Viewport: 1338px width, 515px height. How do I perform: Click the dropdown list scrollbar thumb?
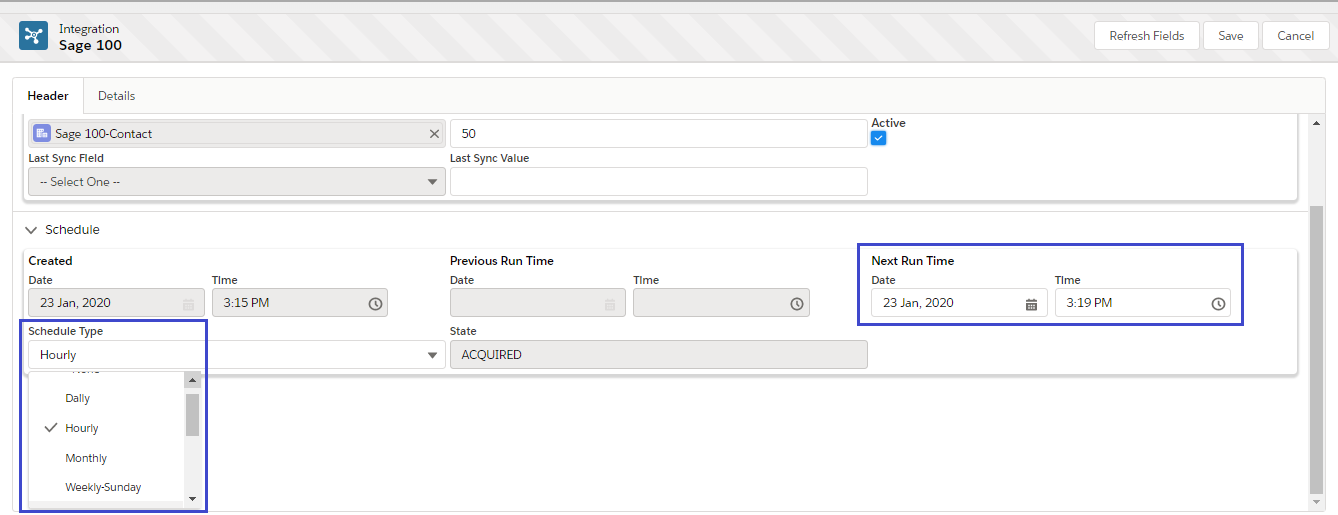pos(193,415)
